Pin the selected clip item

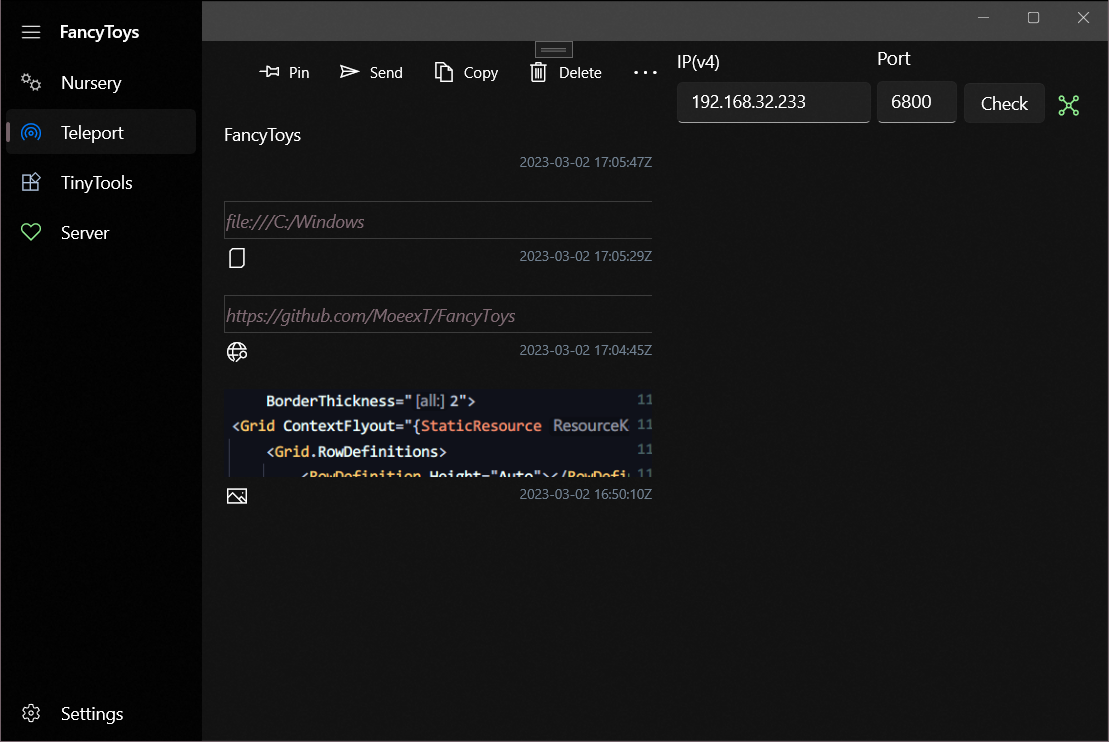coord(284,72)
